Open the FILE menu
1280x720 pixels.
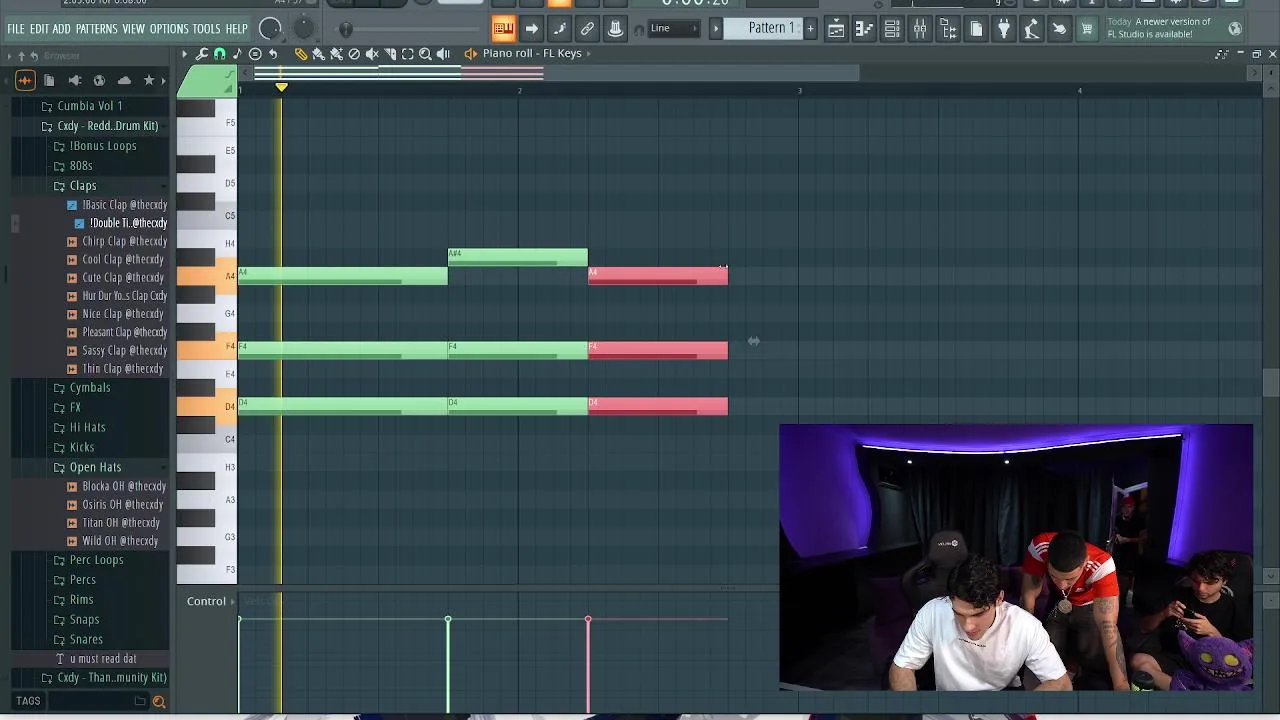(16, 29)
